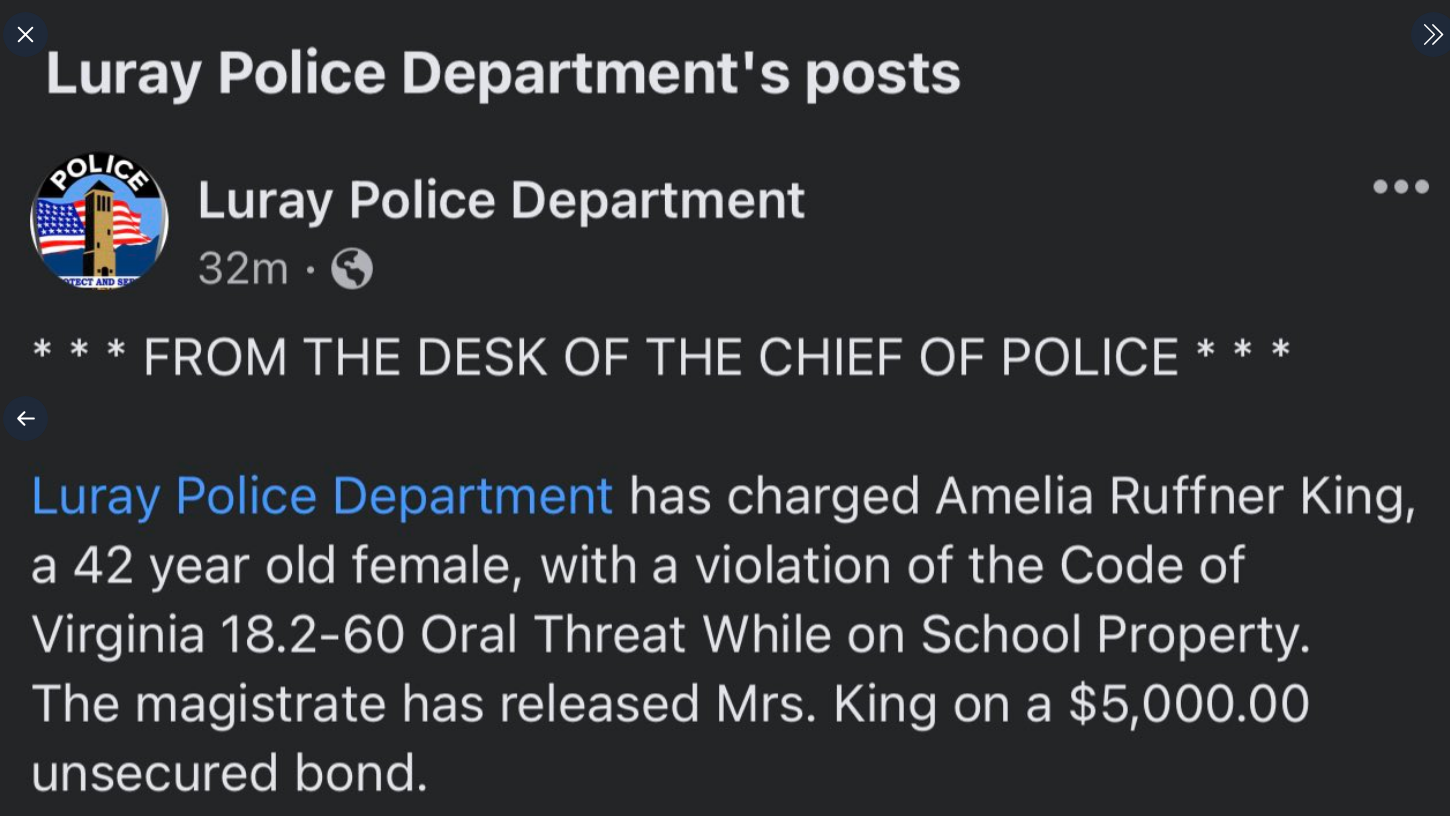Viewport: 1450px width, 816px height.
Task: Click the $5,000.00 bond amount
Action: (1189, 704)
